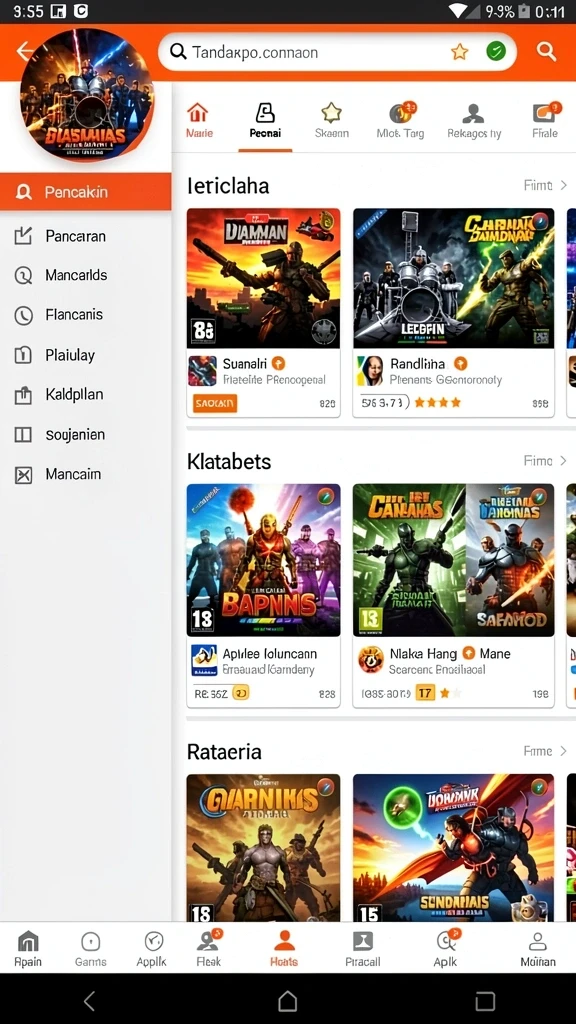576x1024 pixels.
Task: Open the round game avatar at the top of the sidebar
Action: pos(87,95)
